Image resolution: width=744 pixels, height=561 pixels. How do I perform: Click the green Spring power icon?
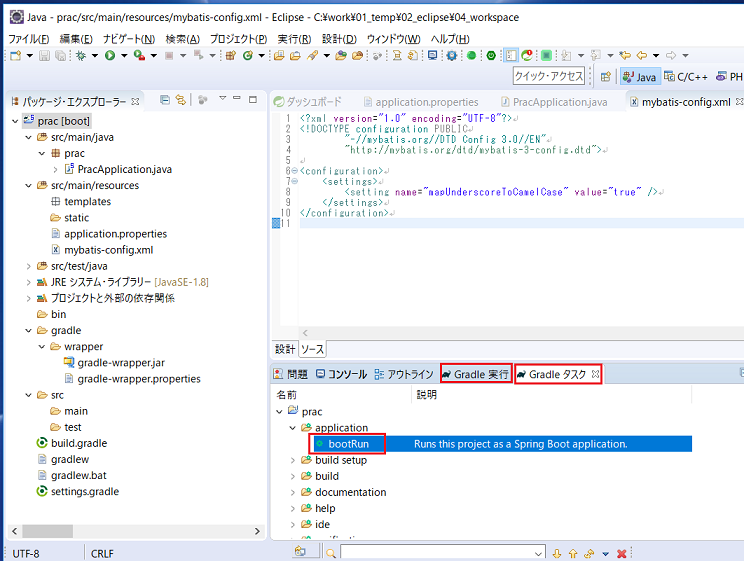pyautogui.click(x=491, y=56)
